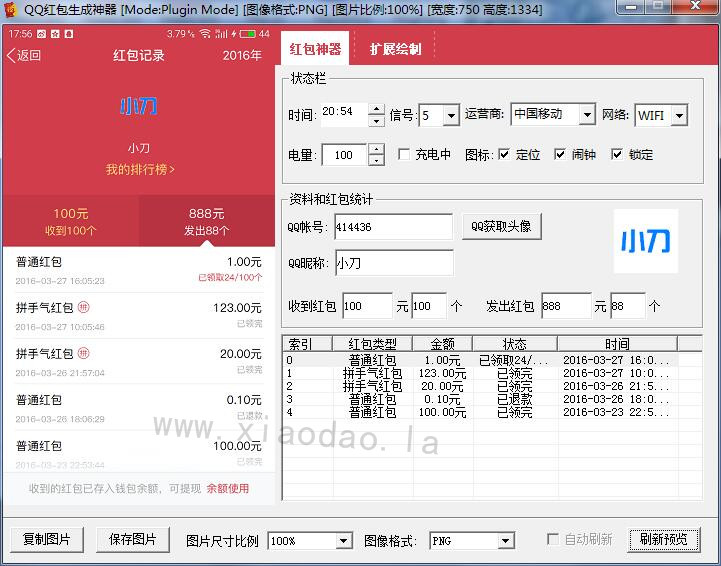Click the 时间 field showing 20:54
Image resolution: width=721 pixels, height=566 pixels.
(x=344, y=114)
